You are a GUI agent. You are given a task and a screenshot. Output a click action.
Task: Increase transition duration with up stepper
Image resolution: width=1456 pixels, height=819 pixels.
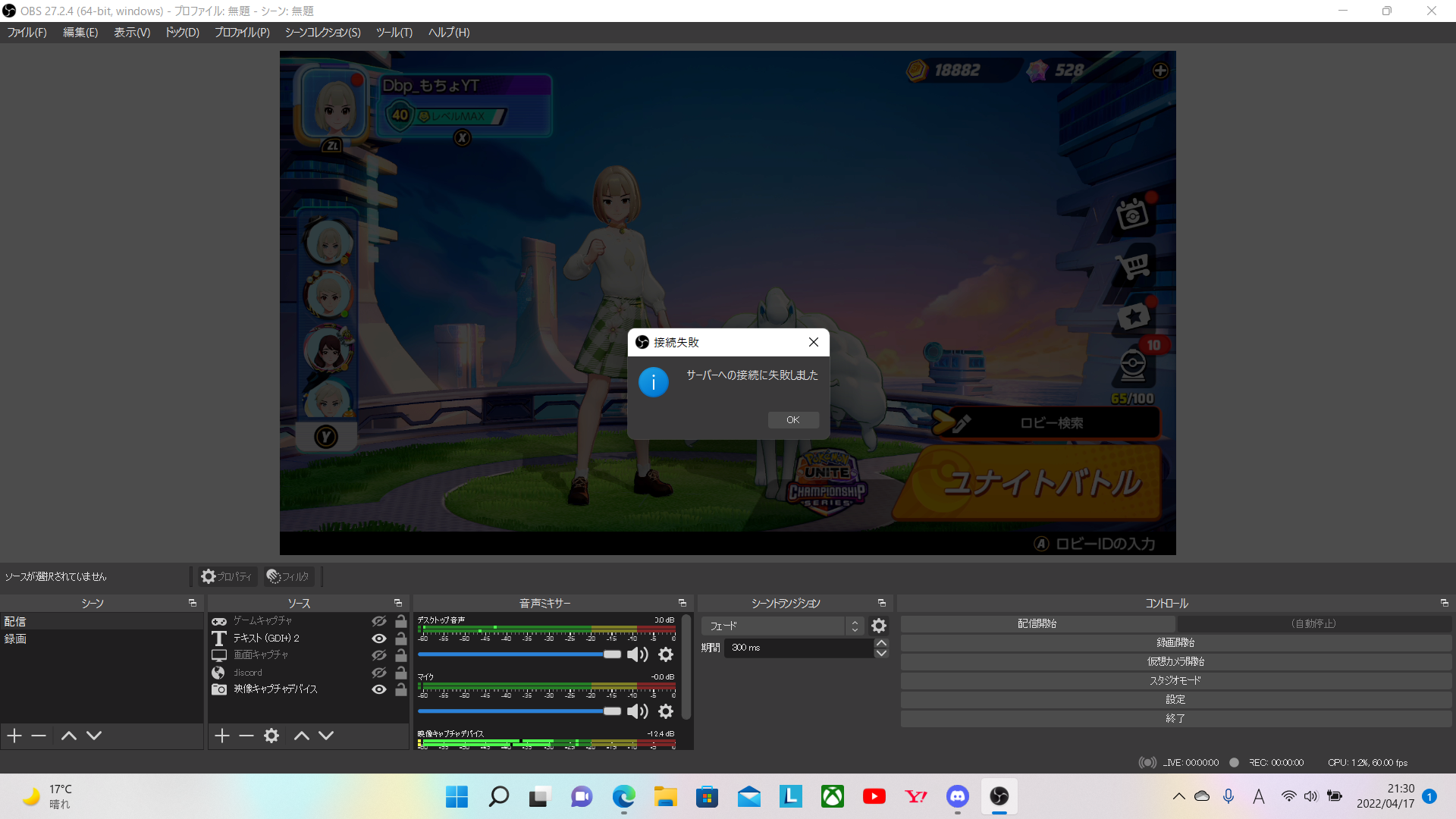pos(881,643)
